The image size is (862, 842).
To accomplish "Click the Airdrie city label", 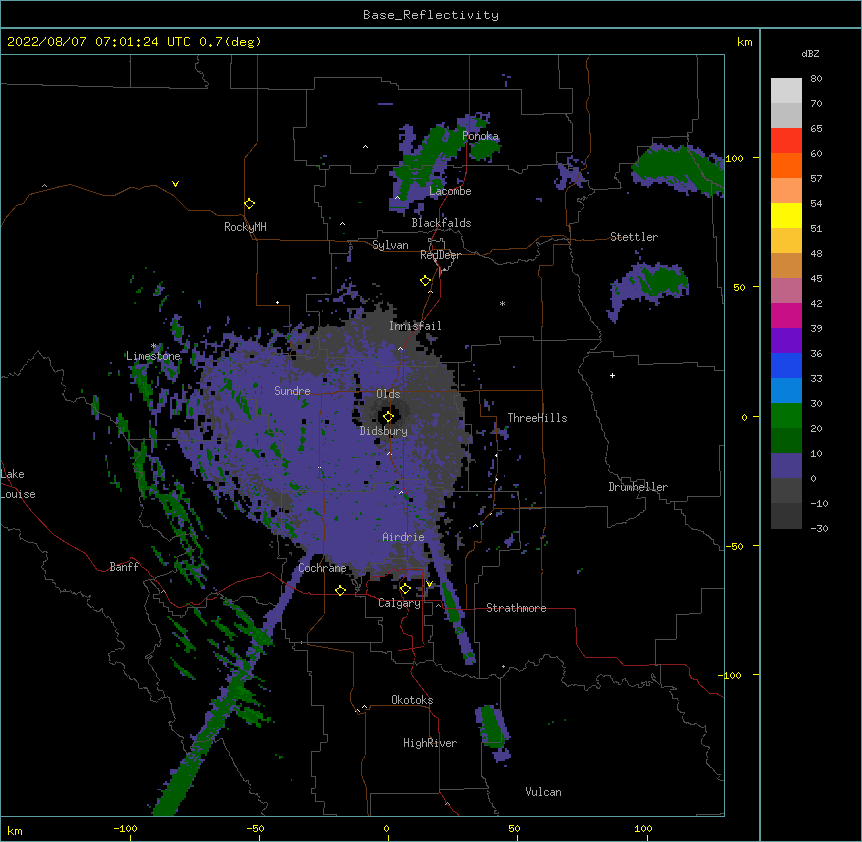I will tap(403, 537).
